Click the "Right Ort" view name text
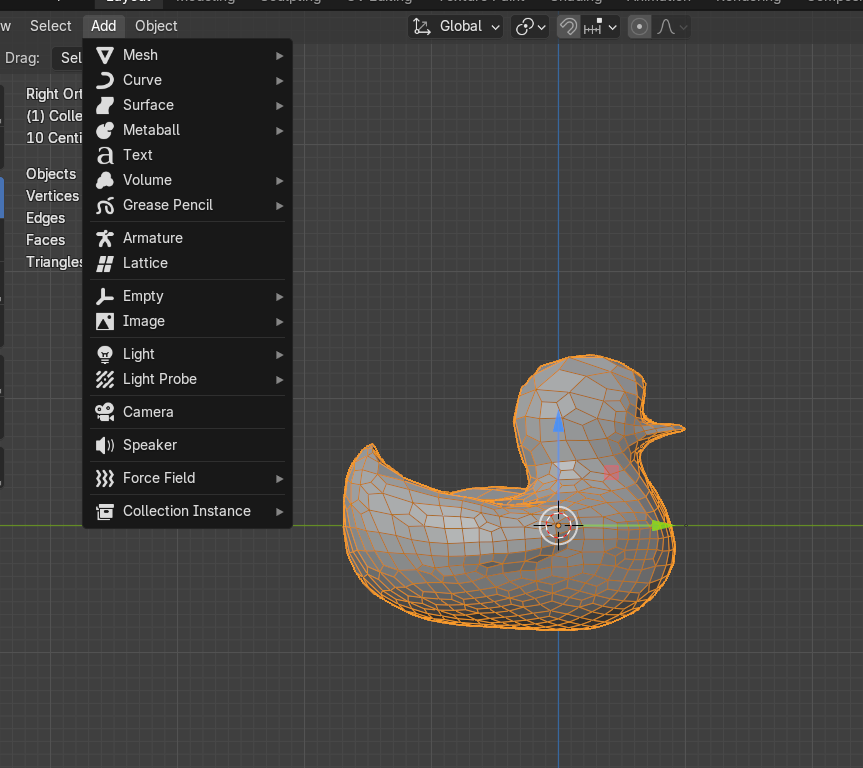Viewport: 863px width, 768px height. click(54, 94)
